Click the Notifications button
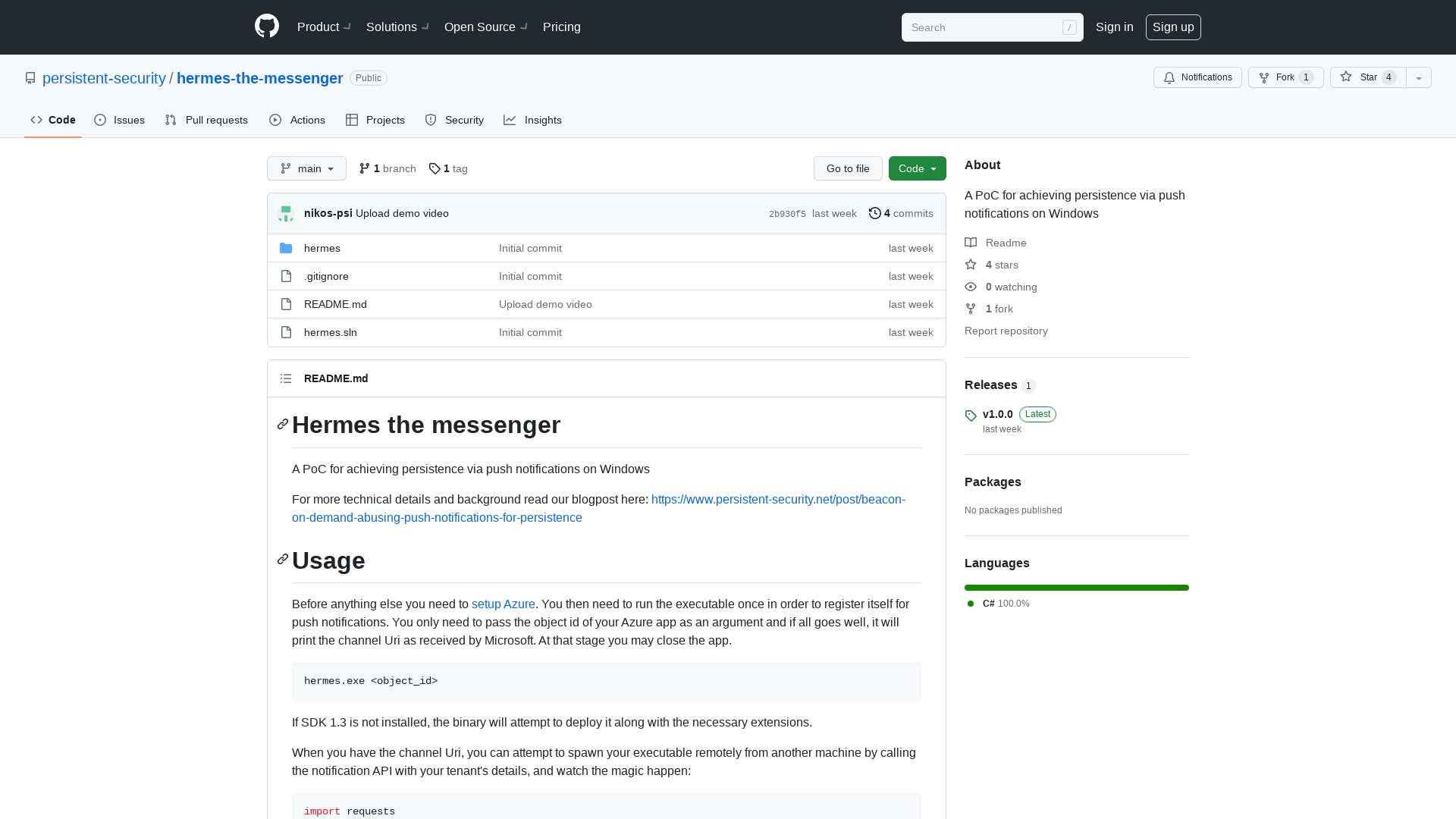Viewport: 1456px width, 819px height. tap(1197, 77)
